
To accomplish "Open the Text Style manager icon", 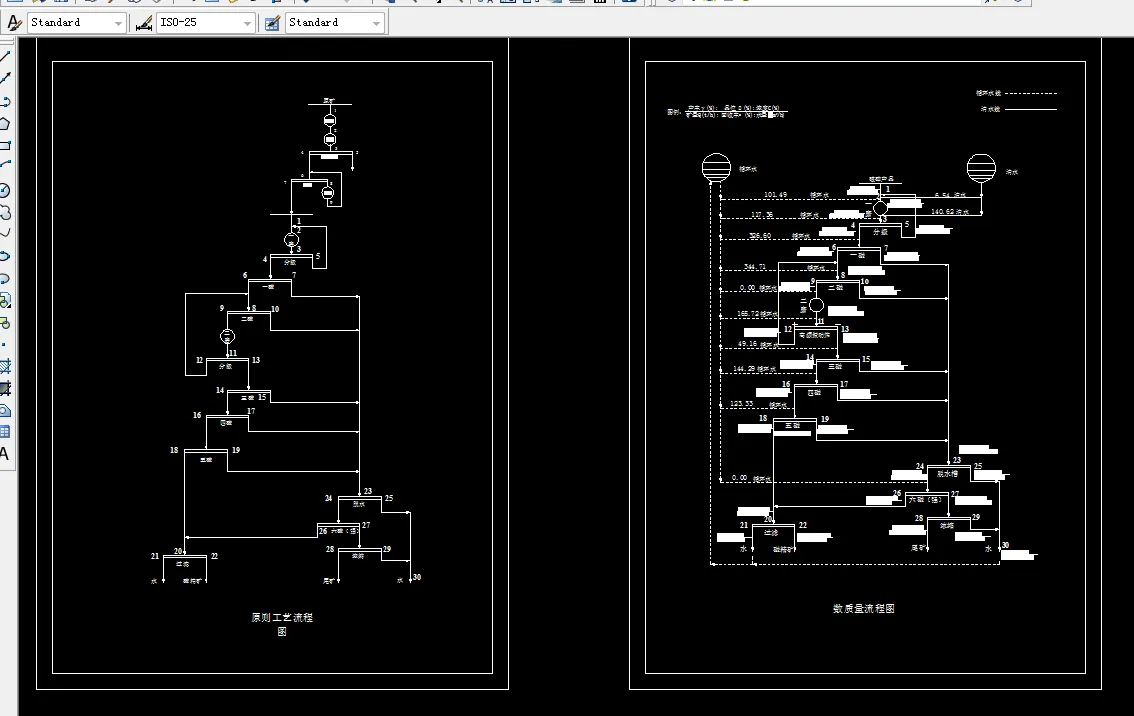I will [14, 23].
